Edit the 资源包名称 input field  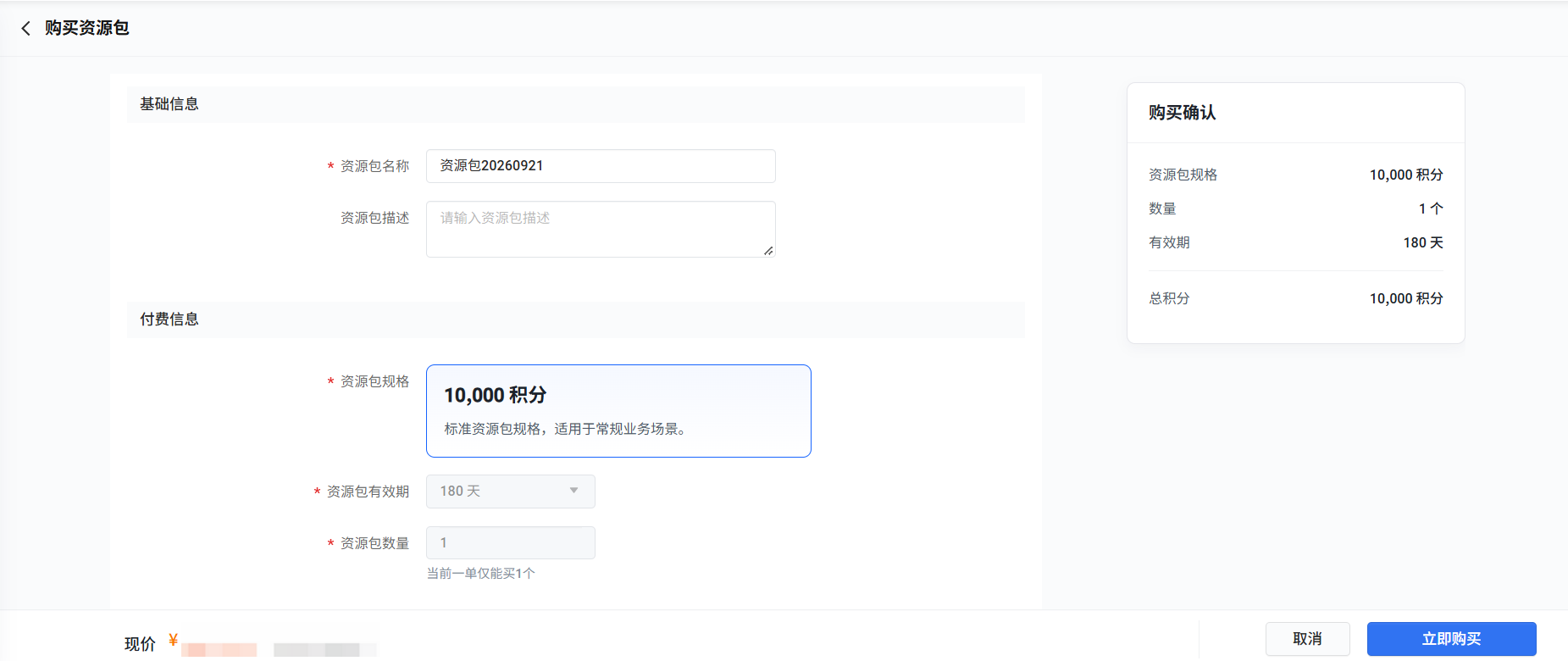[x=601, y=166]
